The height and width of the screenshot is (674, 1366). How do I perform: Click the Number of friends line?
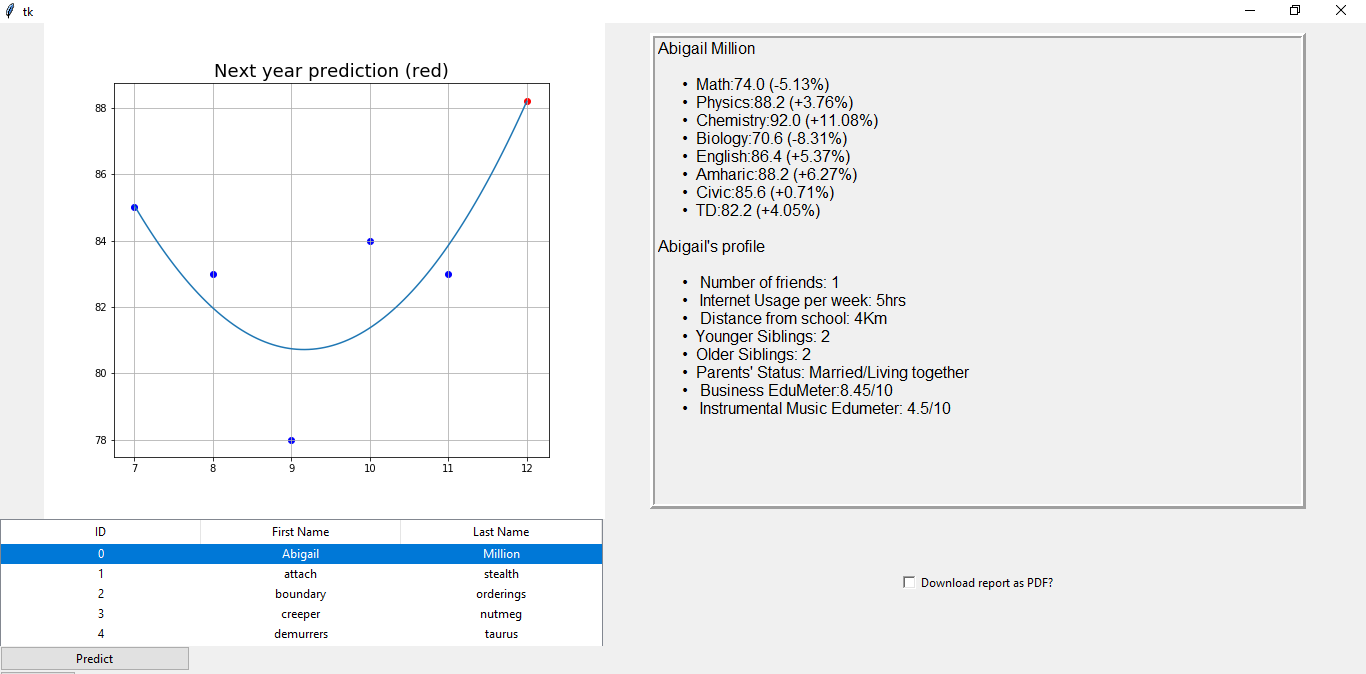770,283
